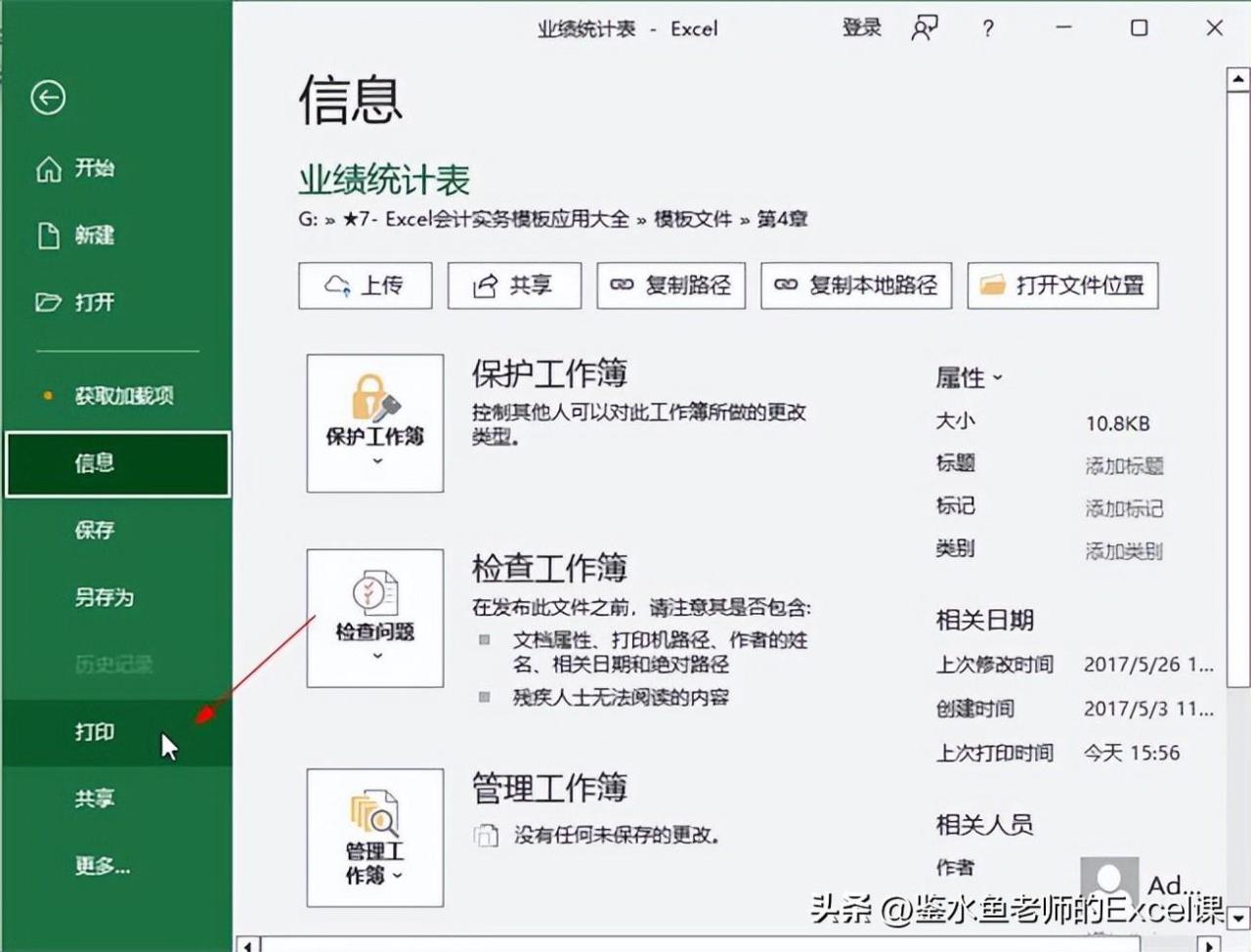Click the author avatar icon

click(x=1109, y=883)
